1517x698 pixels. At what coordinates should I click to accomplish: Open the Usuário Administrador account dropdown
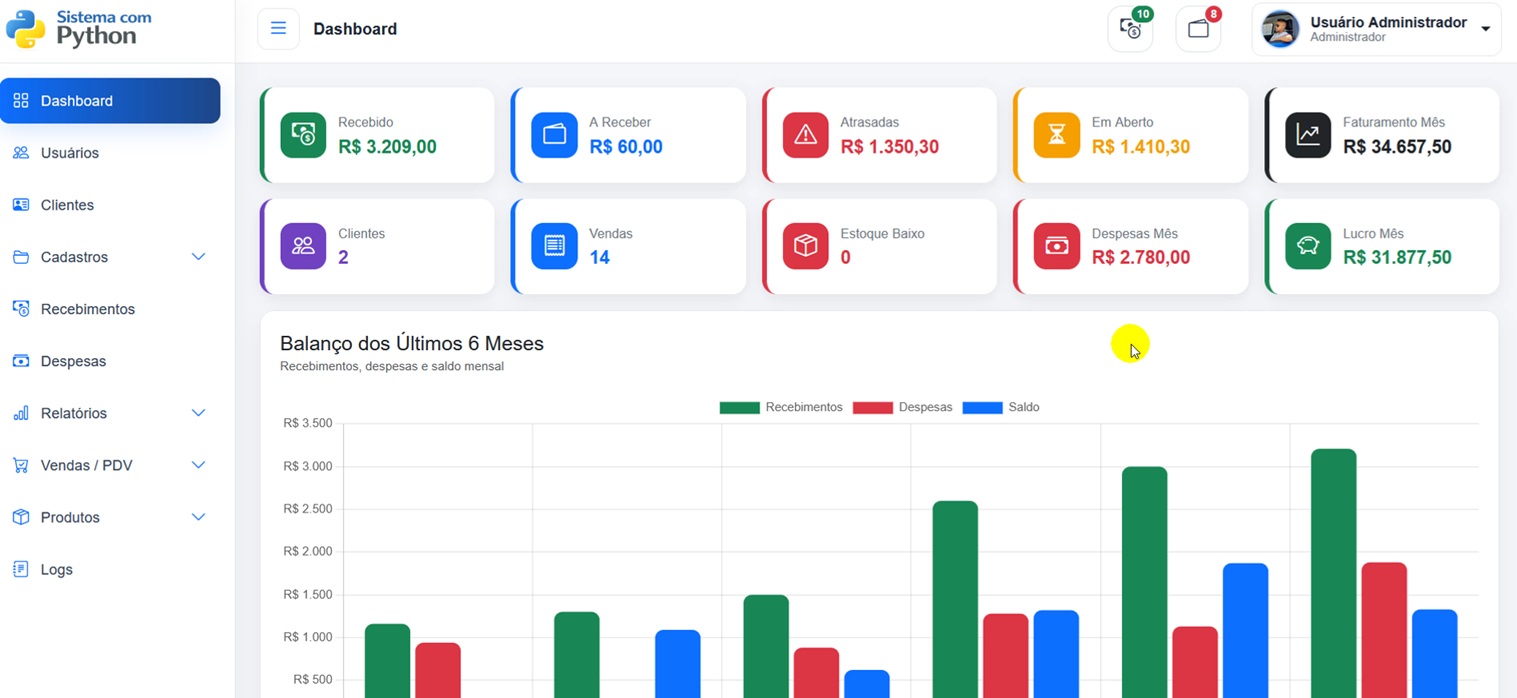(x=1376, y=29)
